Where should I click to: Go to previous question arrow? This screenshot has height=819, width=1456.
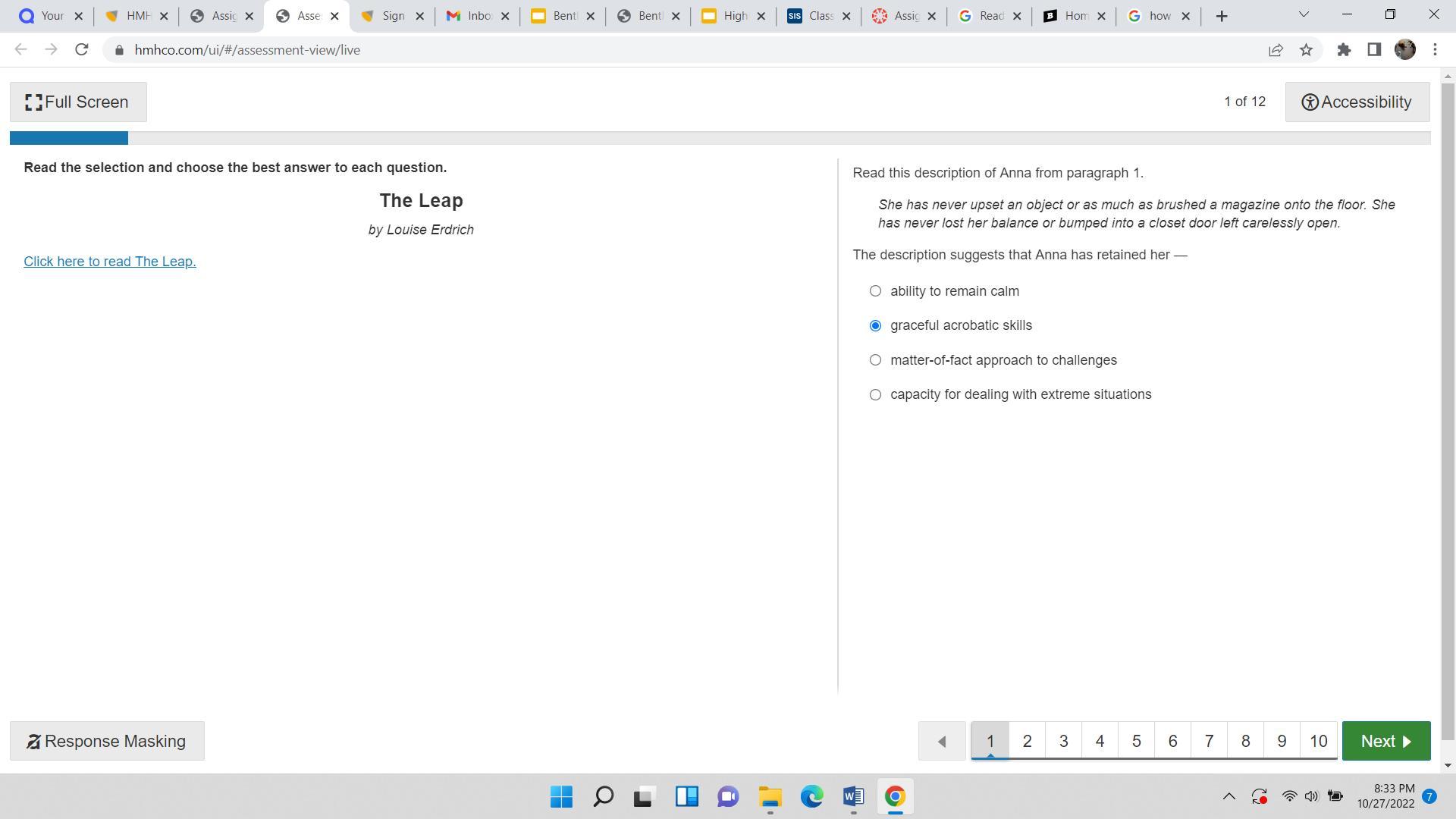point(942,742)
